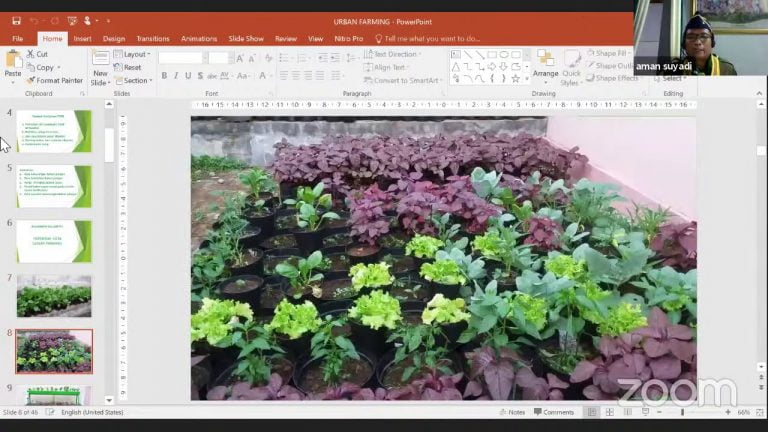
Task: Switch to Slide Sorter view
Action: pyautogui.click(x=610, y=412)
